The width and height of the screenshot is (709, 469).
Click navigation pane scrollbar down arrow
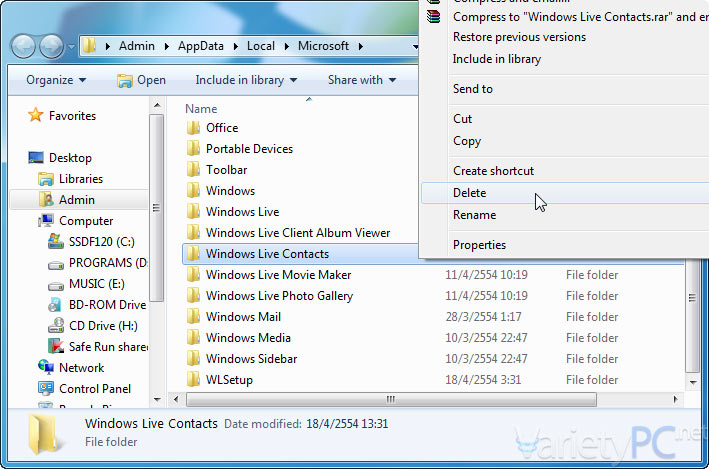pyautogui.click(x=157, y=400)
